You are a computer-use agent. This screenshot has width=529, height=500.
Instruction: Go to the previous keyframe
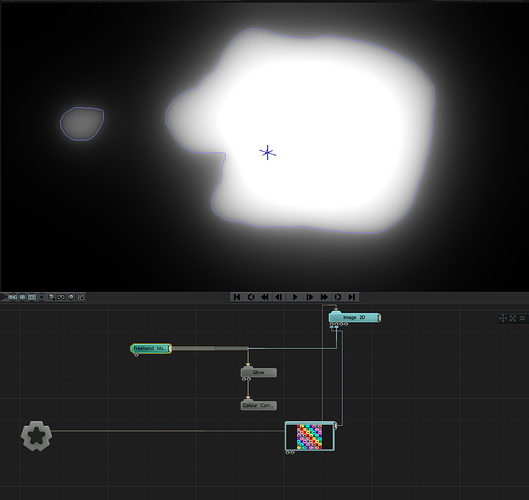pos(251,297)
